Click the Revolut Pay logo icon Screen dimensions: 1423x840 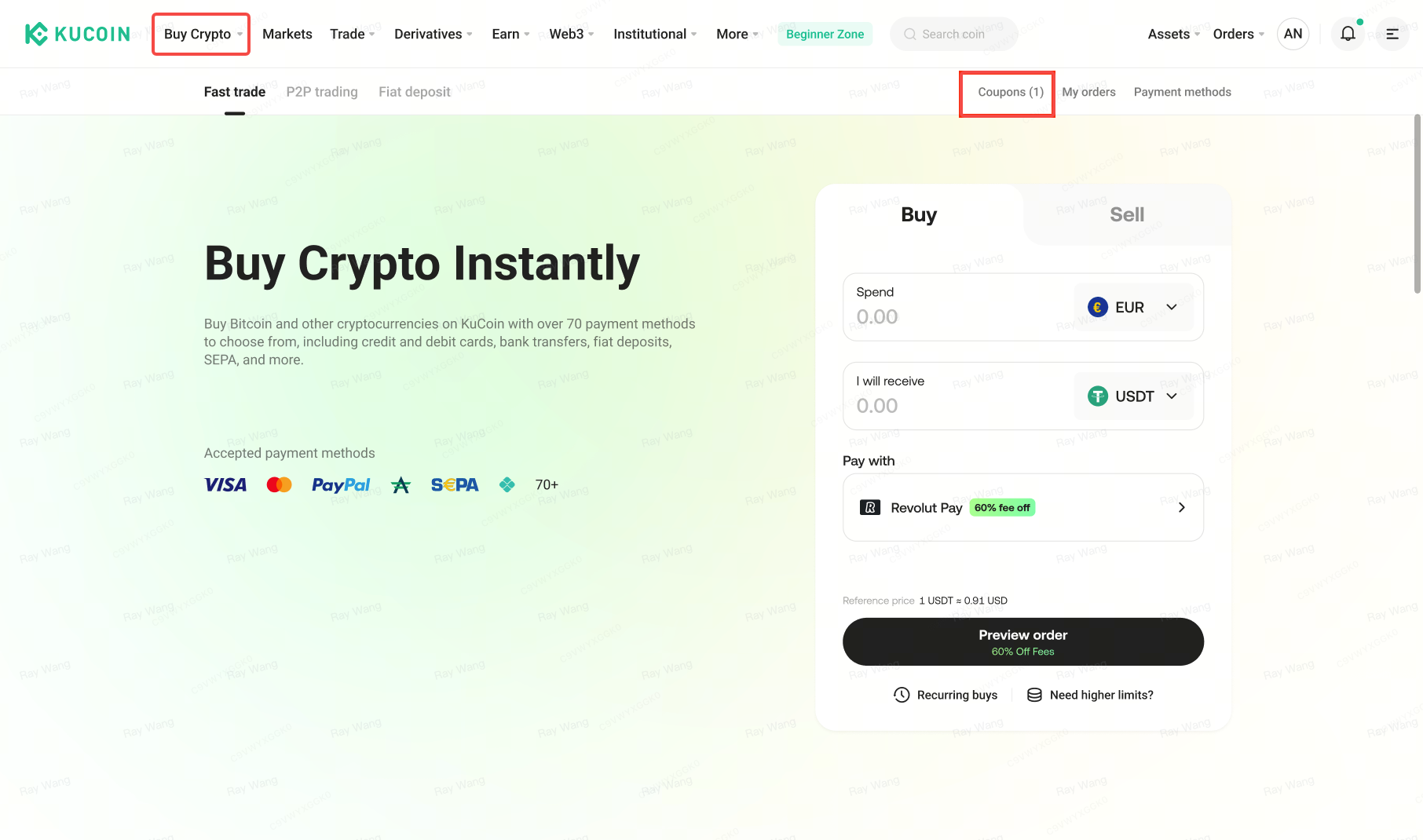[x=870, y=507]
